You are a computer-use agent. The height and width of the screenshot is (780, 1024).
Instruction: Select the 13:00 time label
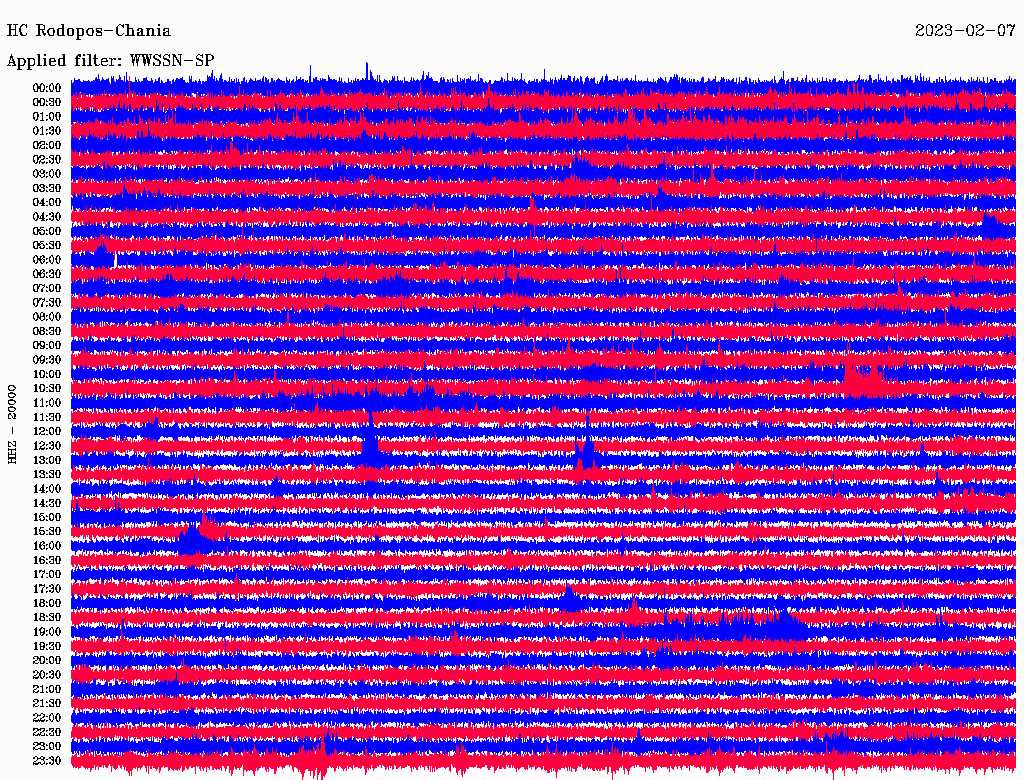(x=47, y=461)
